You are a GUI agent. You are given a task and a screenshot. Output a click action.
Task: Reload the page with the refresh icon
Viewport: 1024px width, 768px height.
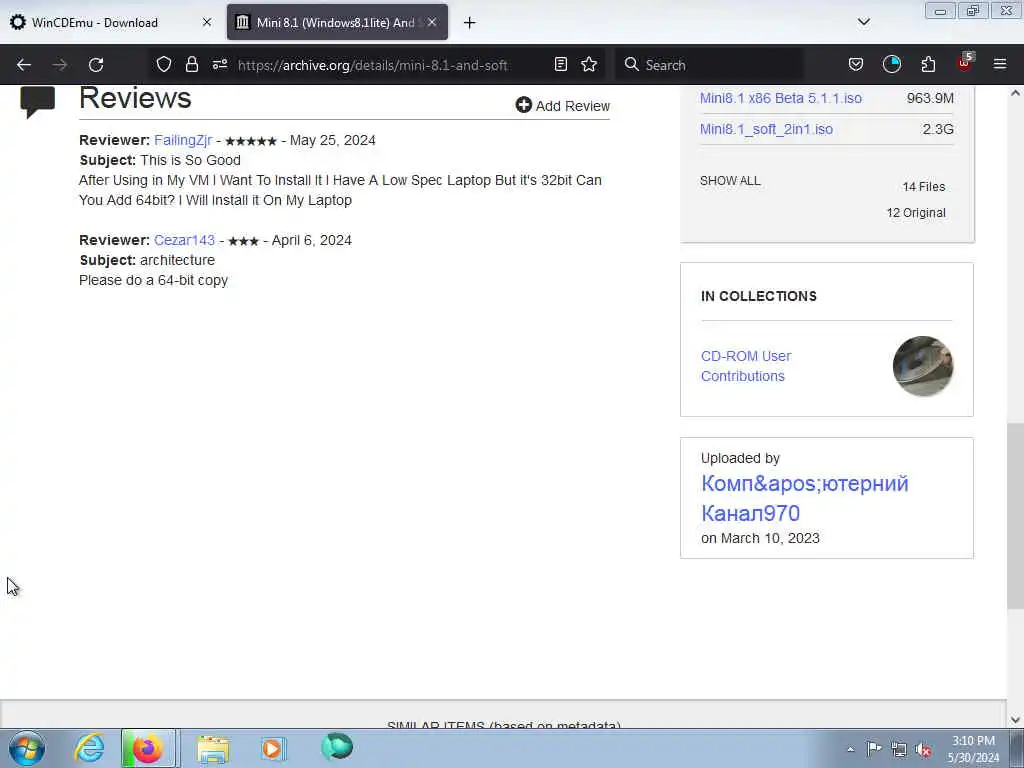click(x=96, y=65)
